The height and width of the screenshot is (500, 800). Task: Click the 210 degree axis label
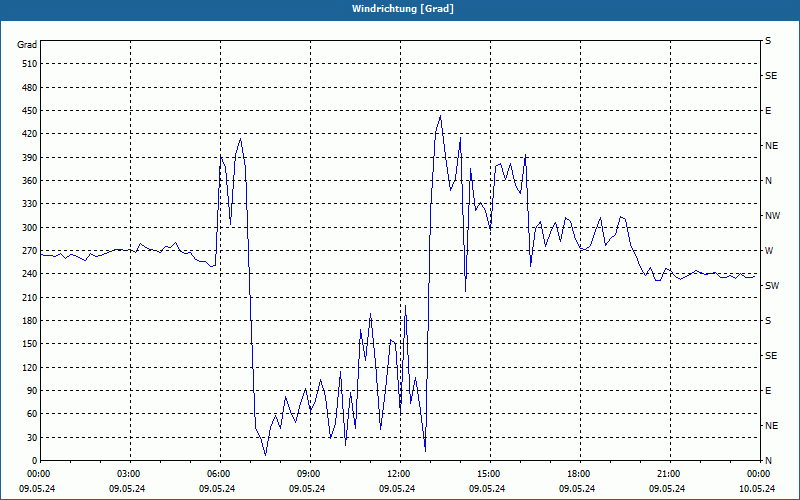click(30, 297)
